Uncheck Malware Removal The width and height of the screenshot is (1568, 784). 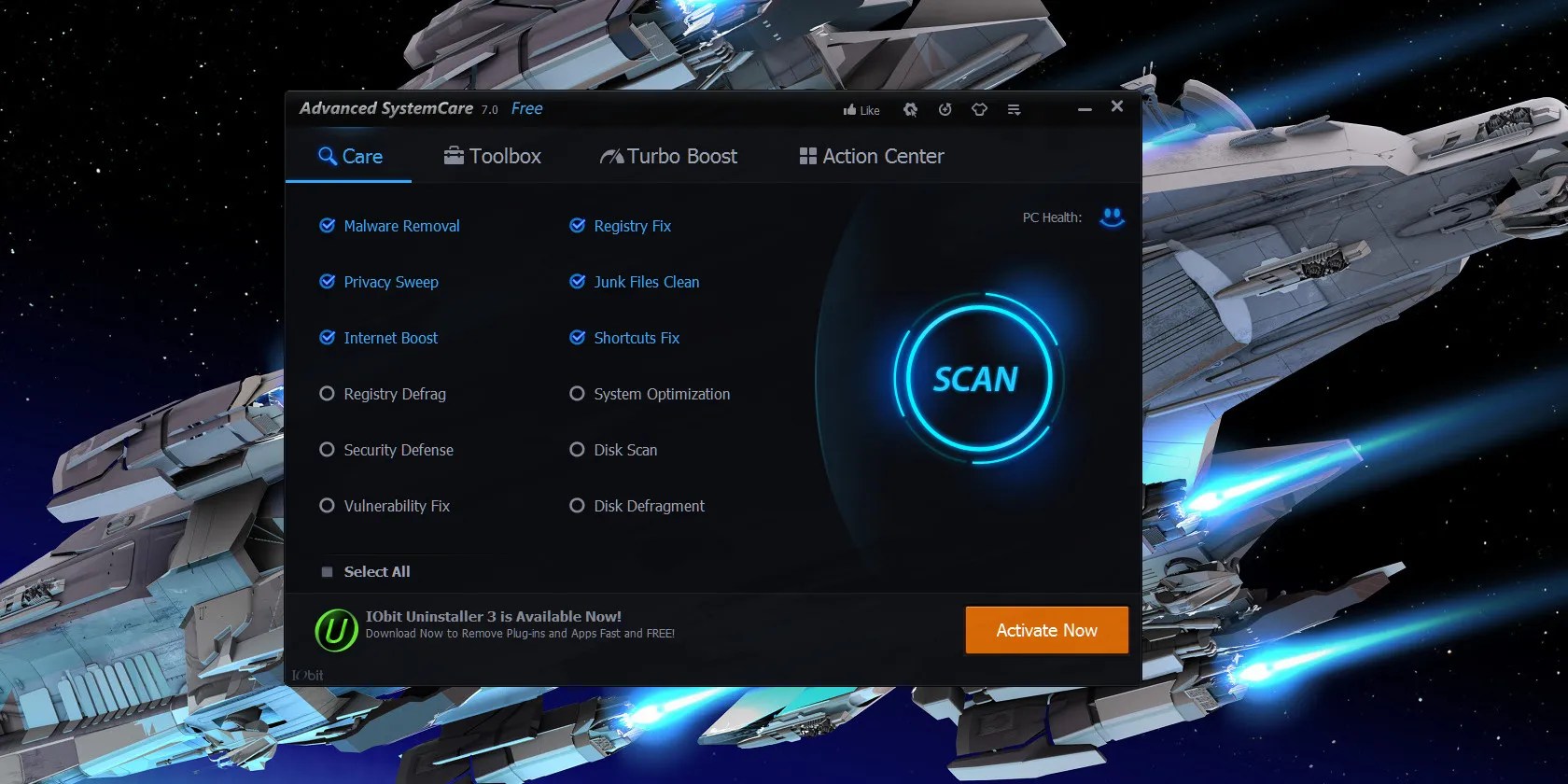click(328, 225)
